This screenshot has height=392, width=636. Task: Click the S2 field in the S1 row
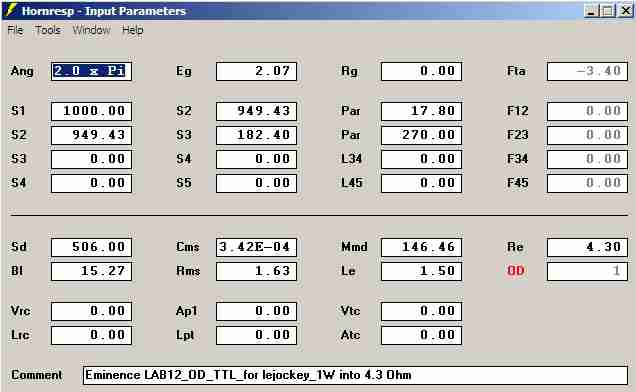coord(256,111)
